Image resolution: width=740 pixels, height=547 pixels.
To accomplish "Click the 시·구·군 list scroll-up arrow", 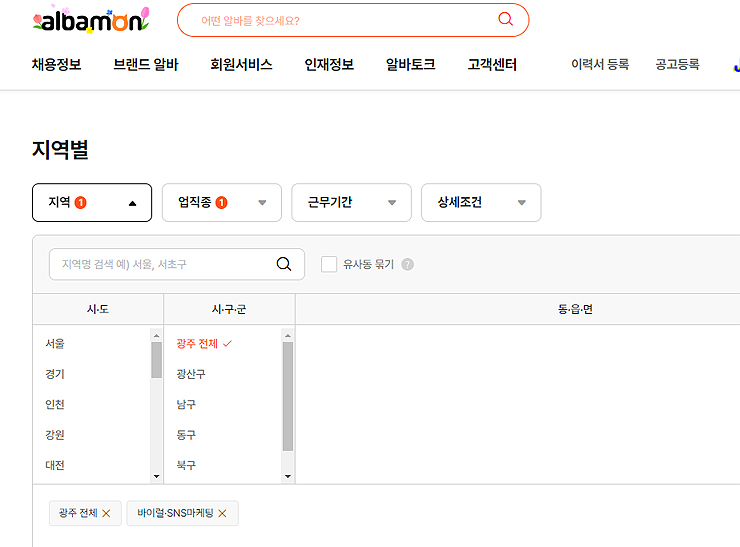I will (287, 335).
